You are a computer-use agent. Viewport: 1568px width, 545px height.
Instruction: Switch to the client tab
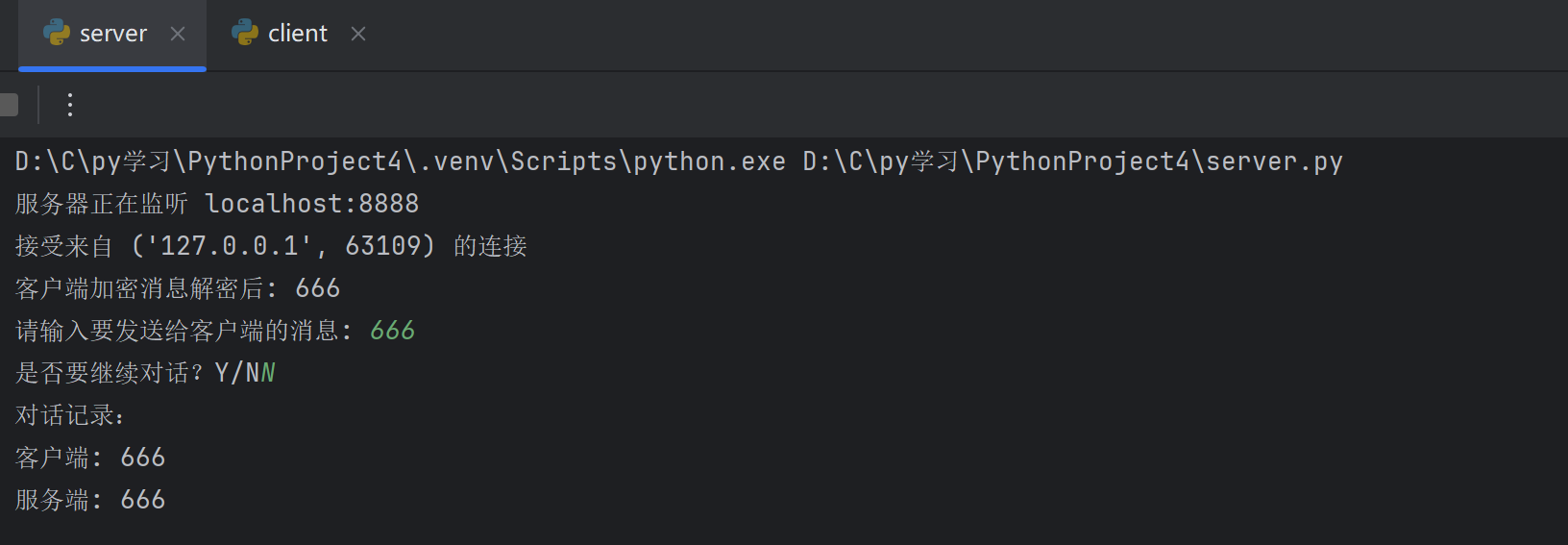click(297, 34)
